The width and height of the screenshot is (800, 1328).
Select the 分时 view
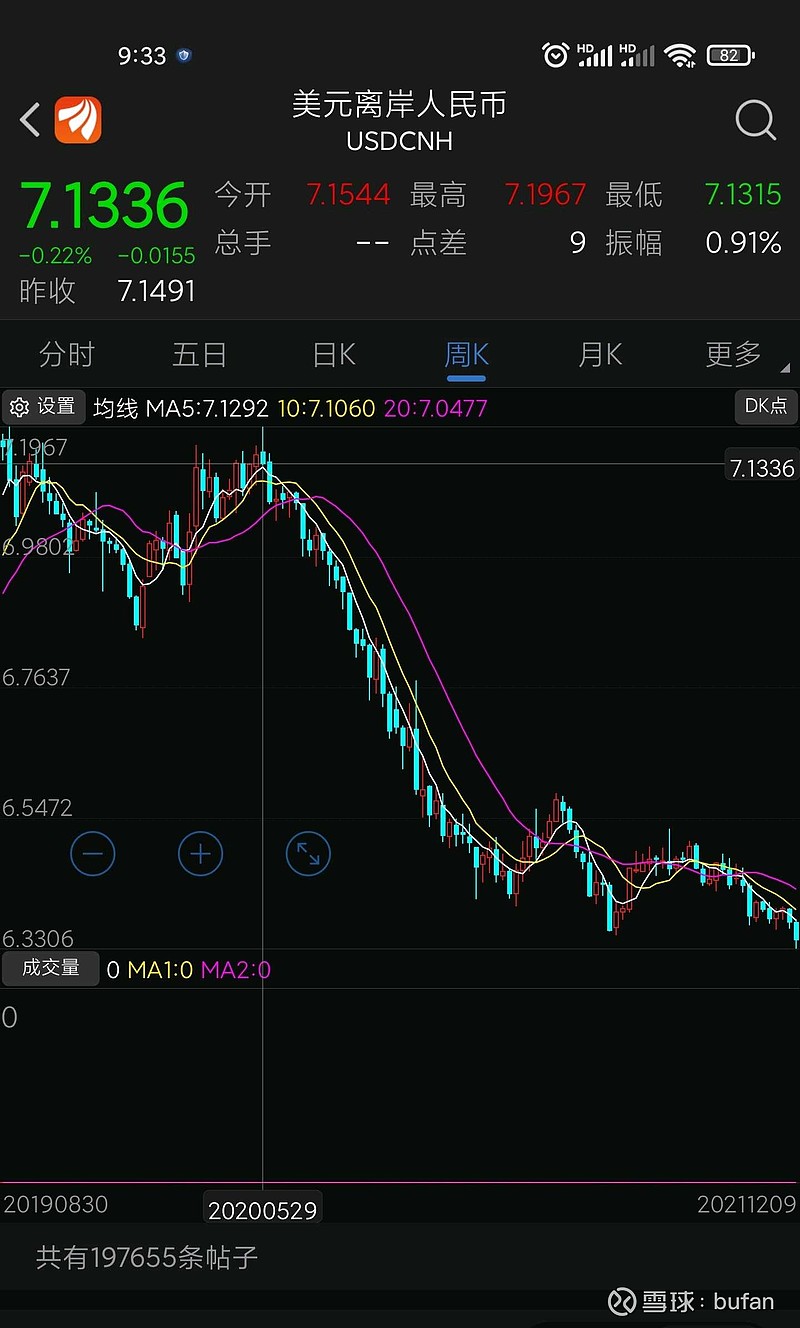coord(66,354)
